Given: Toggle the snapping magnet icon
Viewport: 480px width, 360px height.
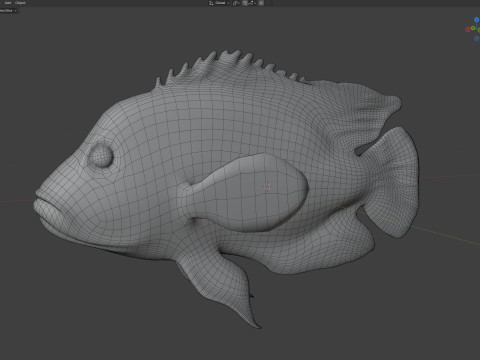Looking at the screenshot, I should (x=245, y=3).
